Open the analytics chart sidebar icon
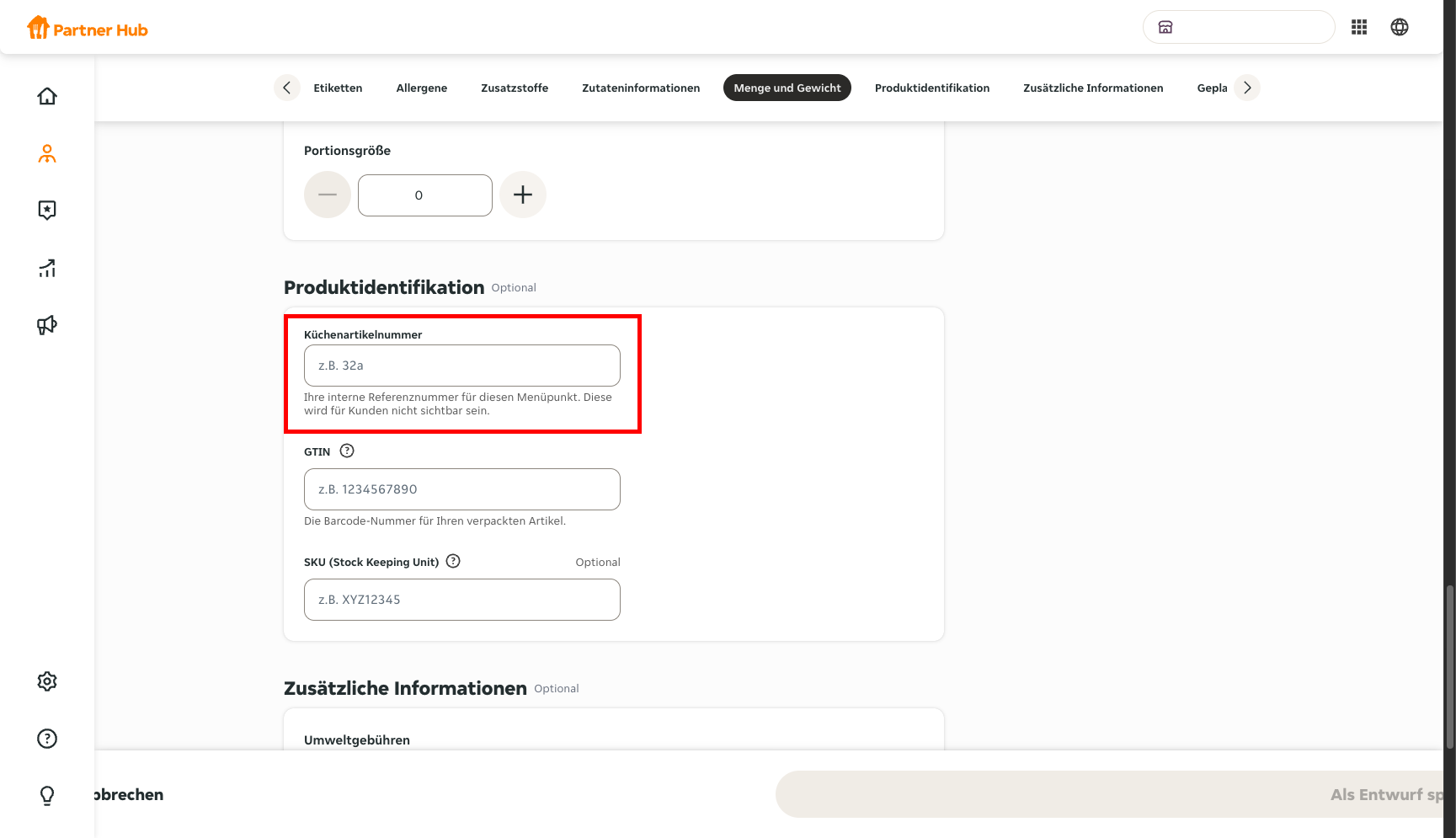This screenshot has height=838, width=1456. [x=47, y=268]
